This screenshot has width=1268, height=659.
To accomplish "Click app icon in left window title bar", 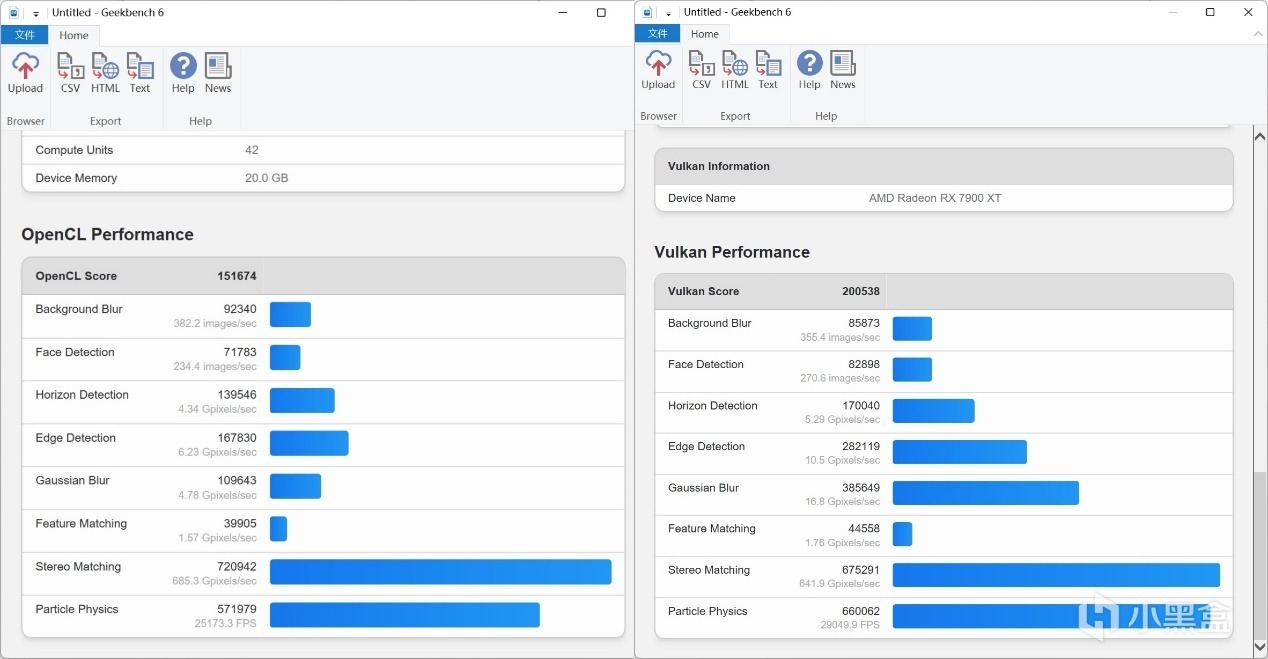I will pyautogui.click(x=14, y=13).
